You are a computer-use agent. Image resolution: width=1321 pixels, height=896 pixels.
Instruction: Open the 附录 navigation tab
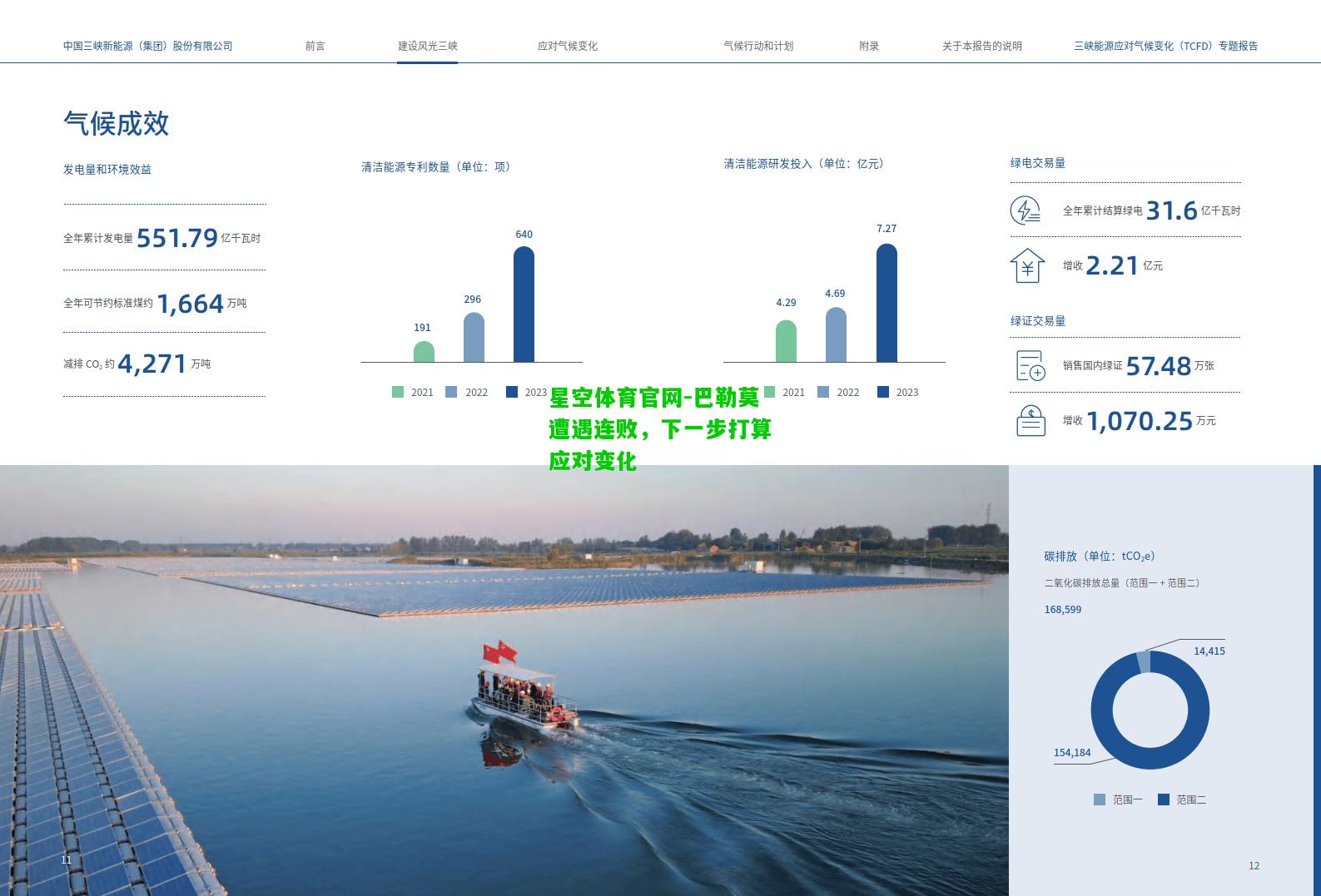(x=869, y=46)
